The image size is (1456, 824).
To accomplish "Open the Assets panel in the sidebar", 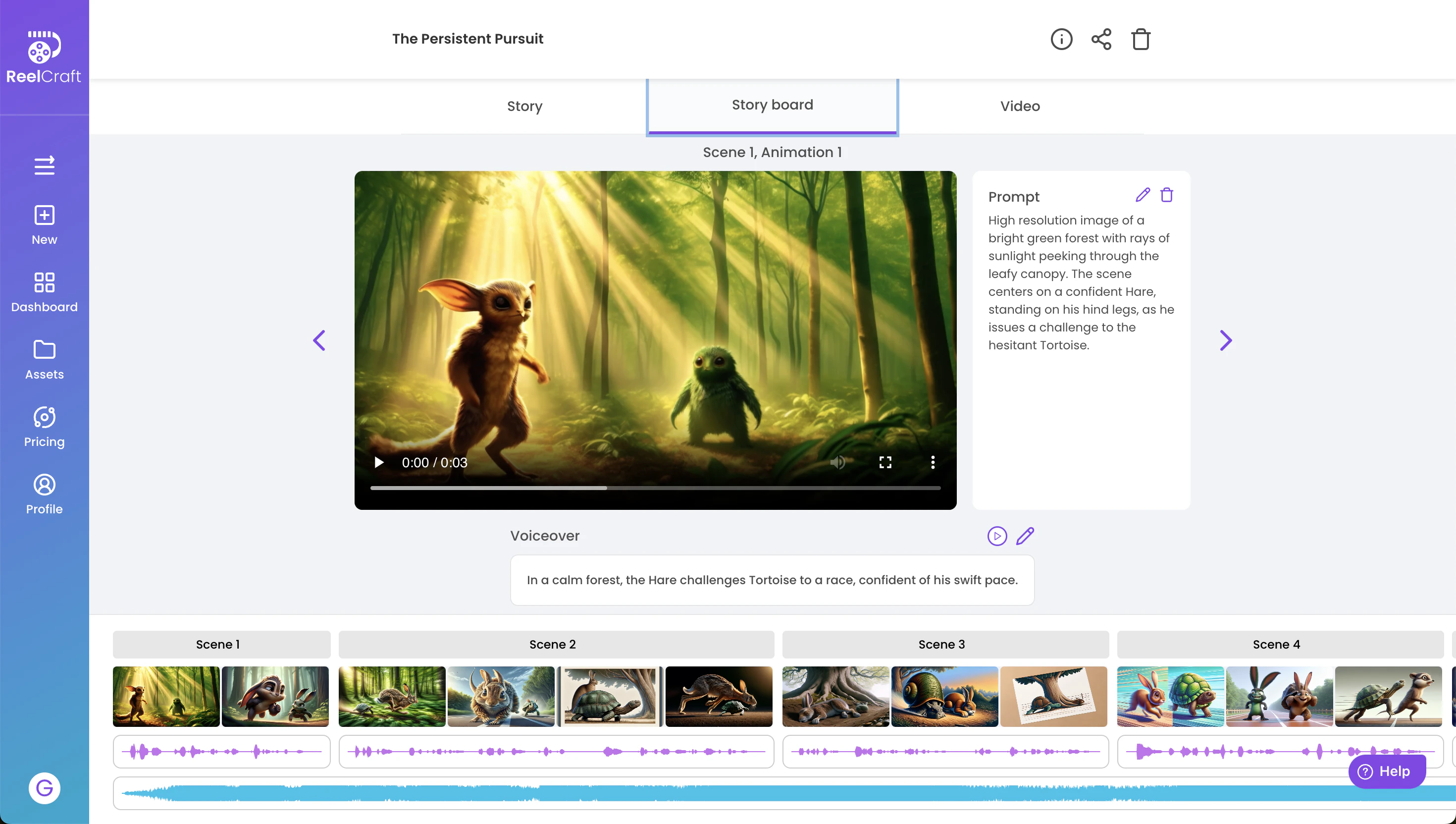I will 44,359.
